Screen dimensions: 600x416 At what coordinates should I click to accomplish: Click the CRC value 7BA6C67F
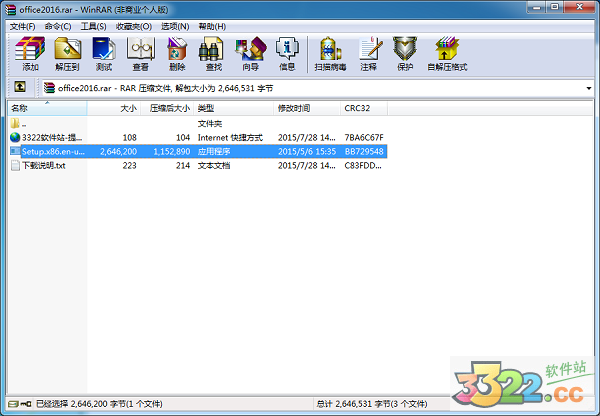(x=364, y=137)
